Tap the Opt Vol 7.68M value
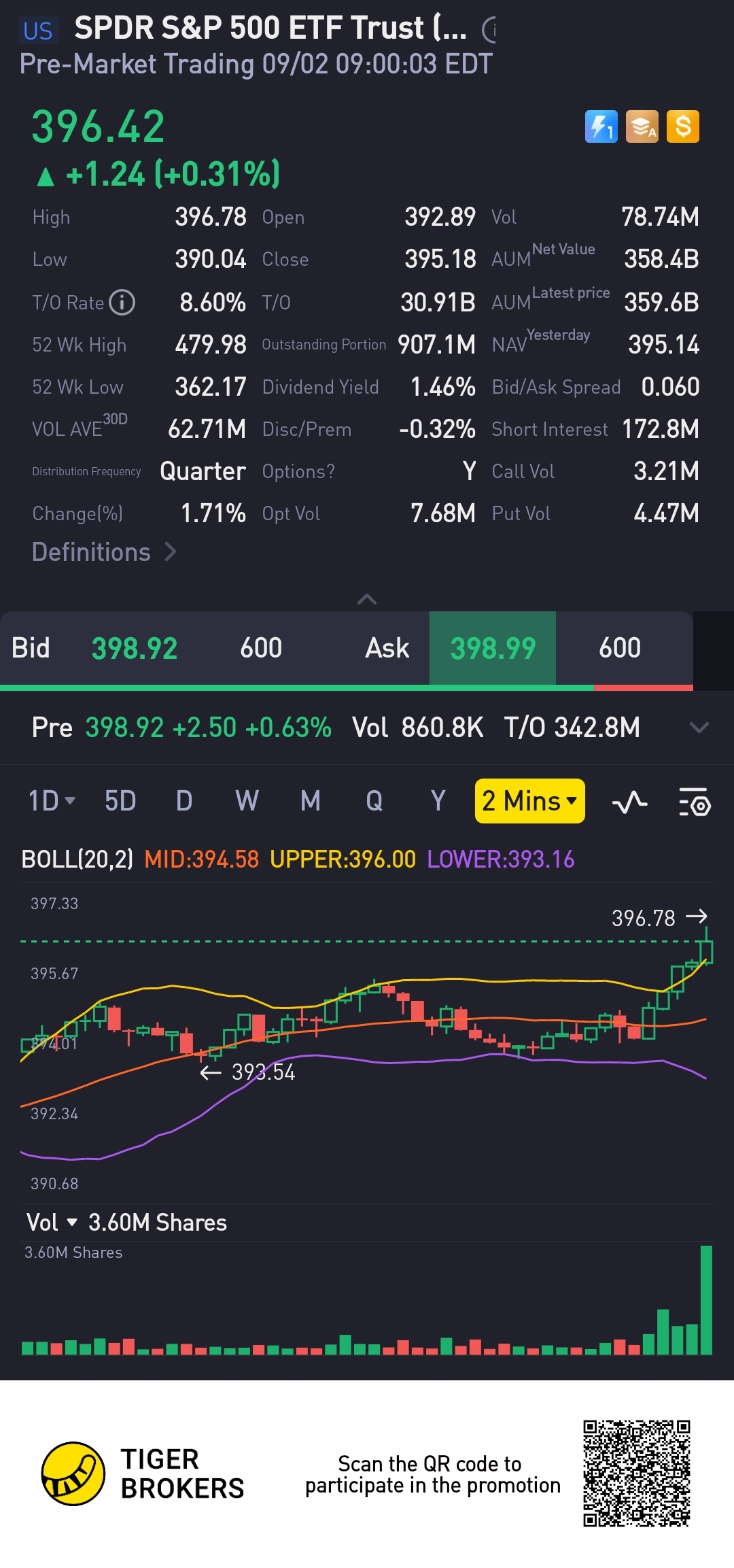Screen dimensions: 734x1568 pyautogui.click(x=443, y=513)
